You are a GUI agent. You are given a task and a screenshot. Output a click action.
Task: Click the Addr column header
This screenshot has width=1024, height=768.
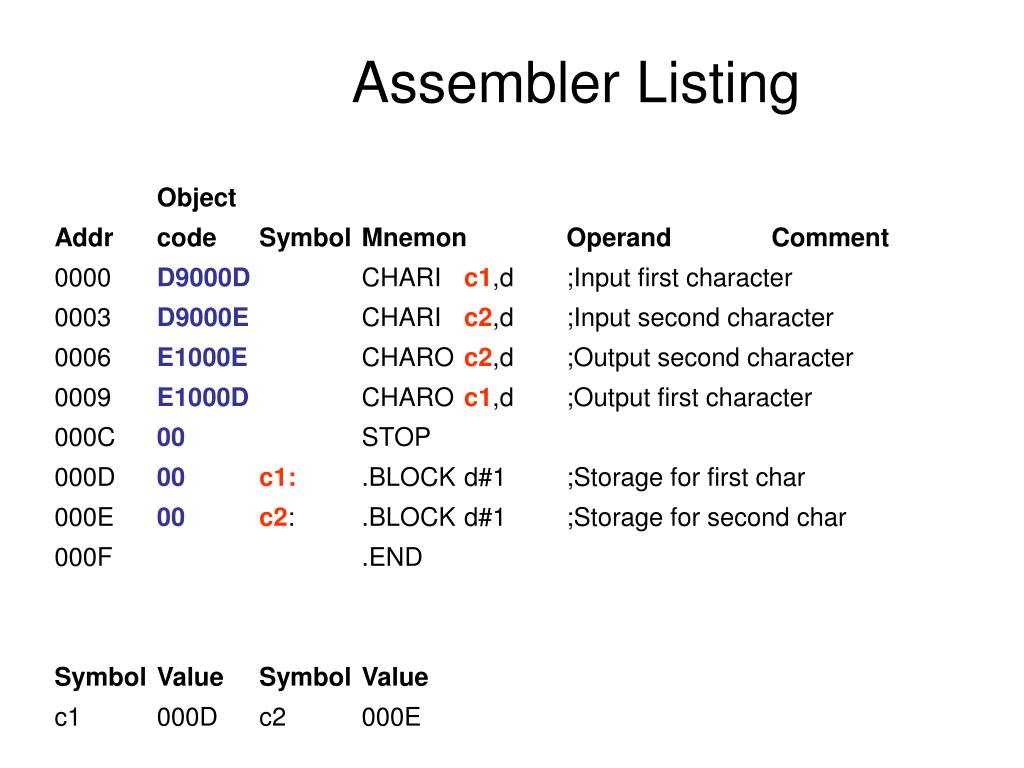point(84,238)
